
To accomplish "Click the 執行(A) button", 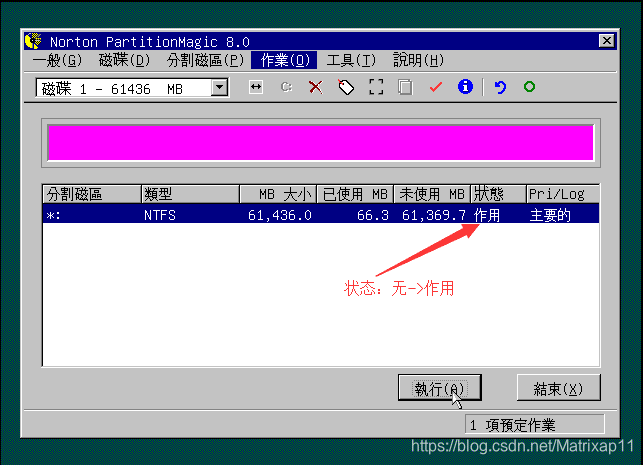I will pos(440,388).
